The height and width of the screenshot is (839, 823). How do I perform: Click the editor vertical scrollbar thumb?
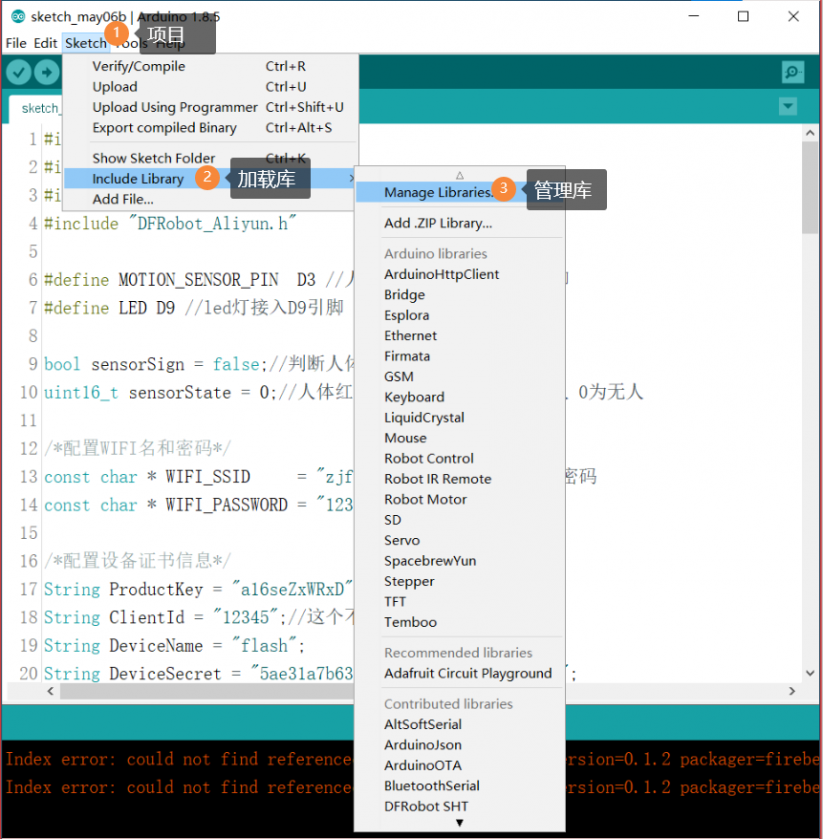coord(810,187)
